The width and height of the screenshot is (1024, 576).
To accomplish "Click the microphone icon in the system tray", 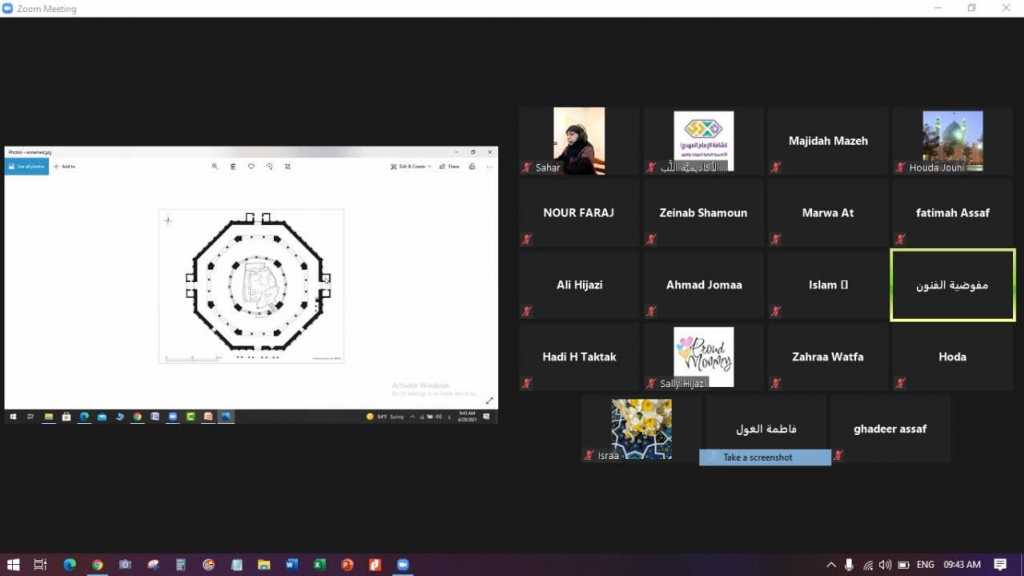I will pyautogui.click(x=849, y=565).
